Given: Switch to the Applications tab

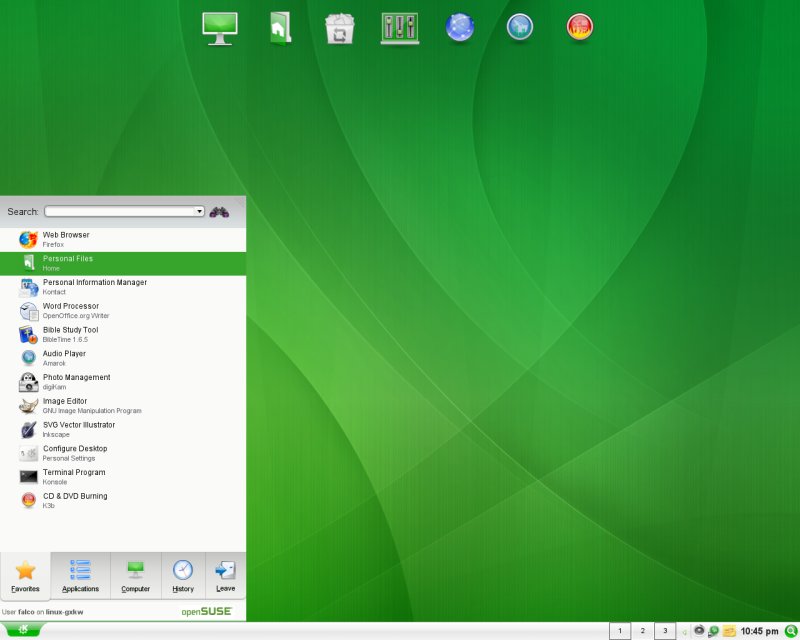Looking at the screenshot, I should (80, 576).
